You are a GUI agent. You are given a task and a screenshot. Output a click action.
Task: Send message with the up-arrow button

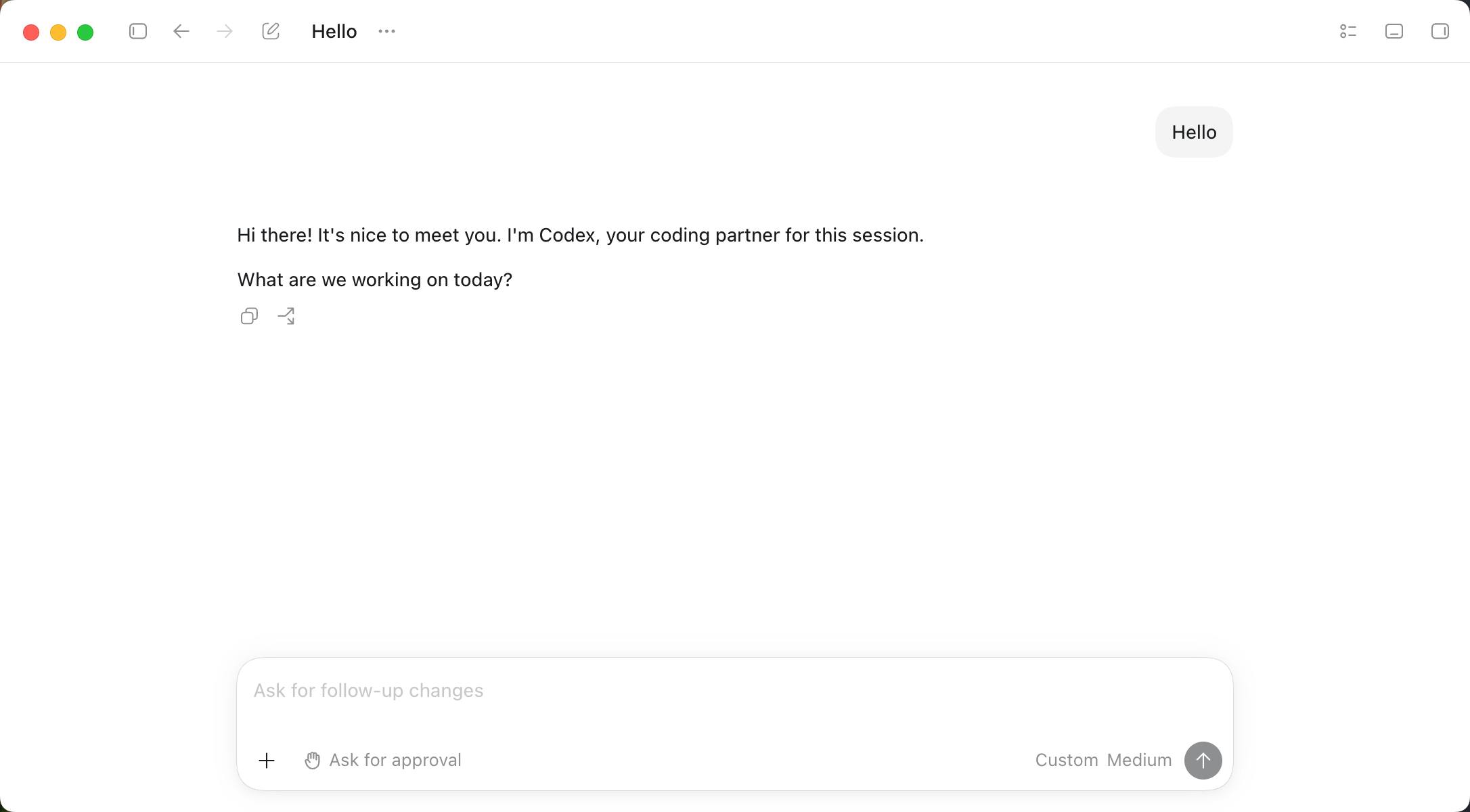tap(1203, 761)
